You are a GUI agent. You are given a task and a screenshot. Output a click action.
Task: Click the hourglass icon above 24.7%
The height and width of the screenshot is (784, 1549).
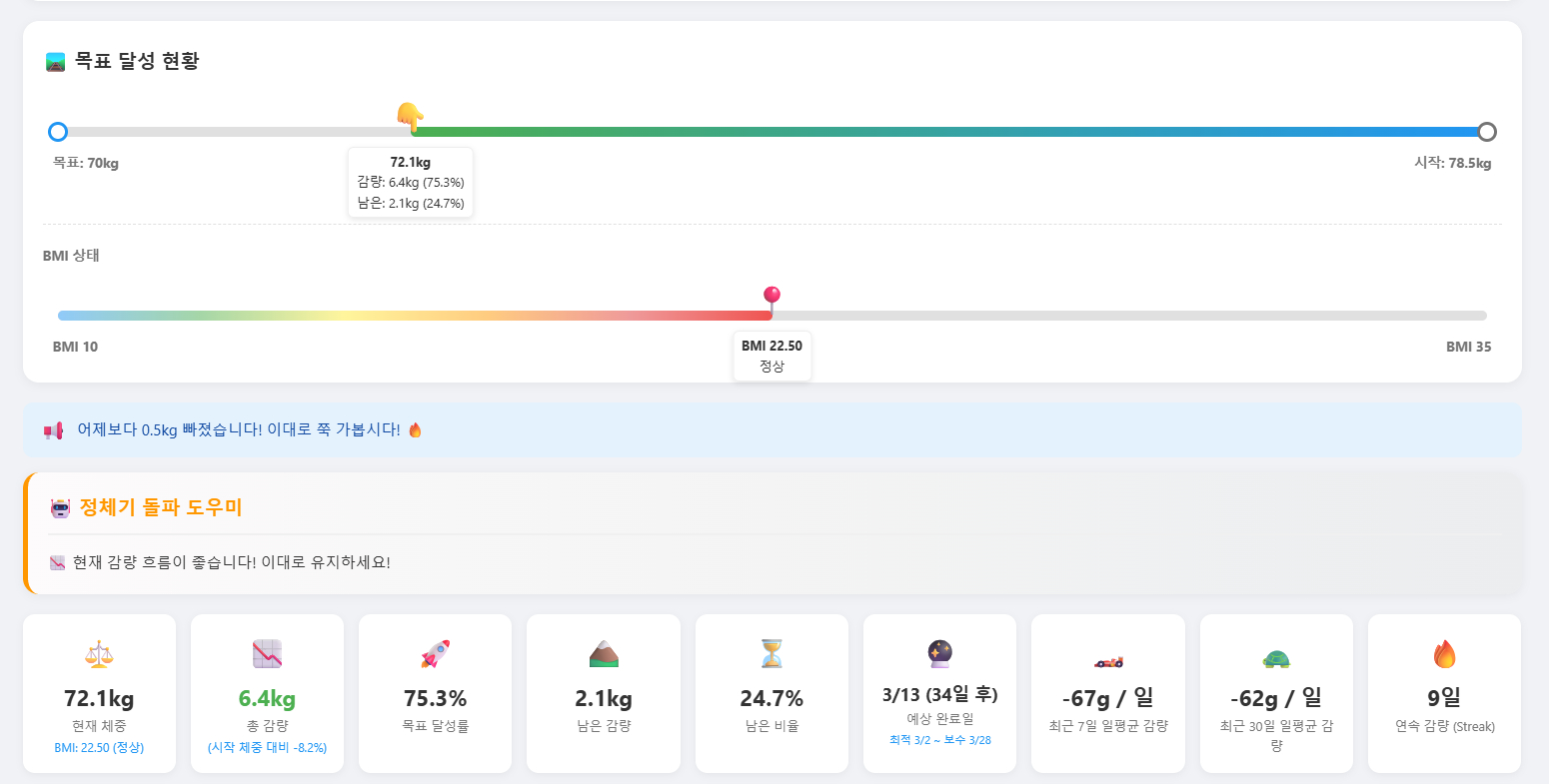[772, 655]
